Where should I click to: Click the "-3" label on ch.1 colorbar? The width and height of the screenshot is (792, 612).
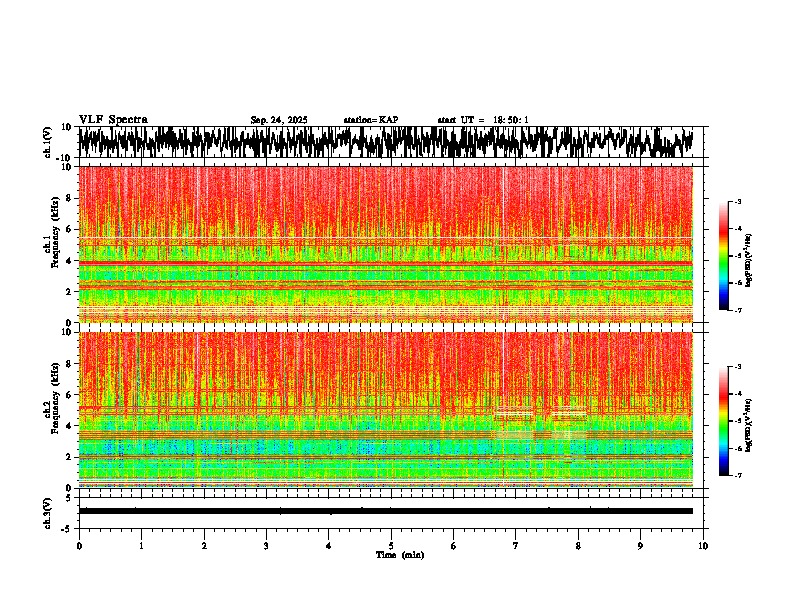coord(737,201)
